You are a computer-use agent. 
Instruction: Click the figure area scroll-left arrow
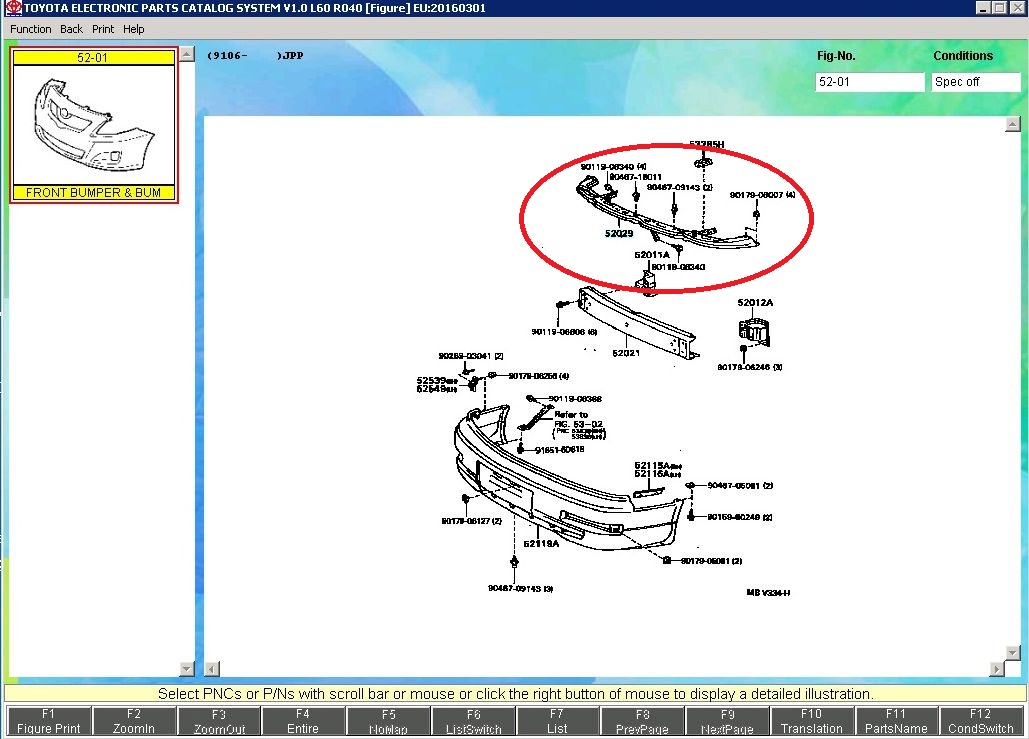(x=212, y=669)
